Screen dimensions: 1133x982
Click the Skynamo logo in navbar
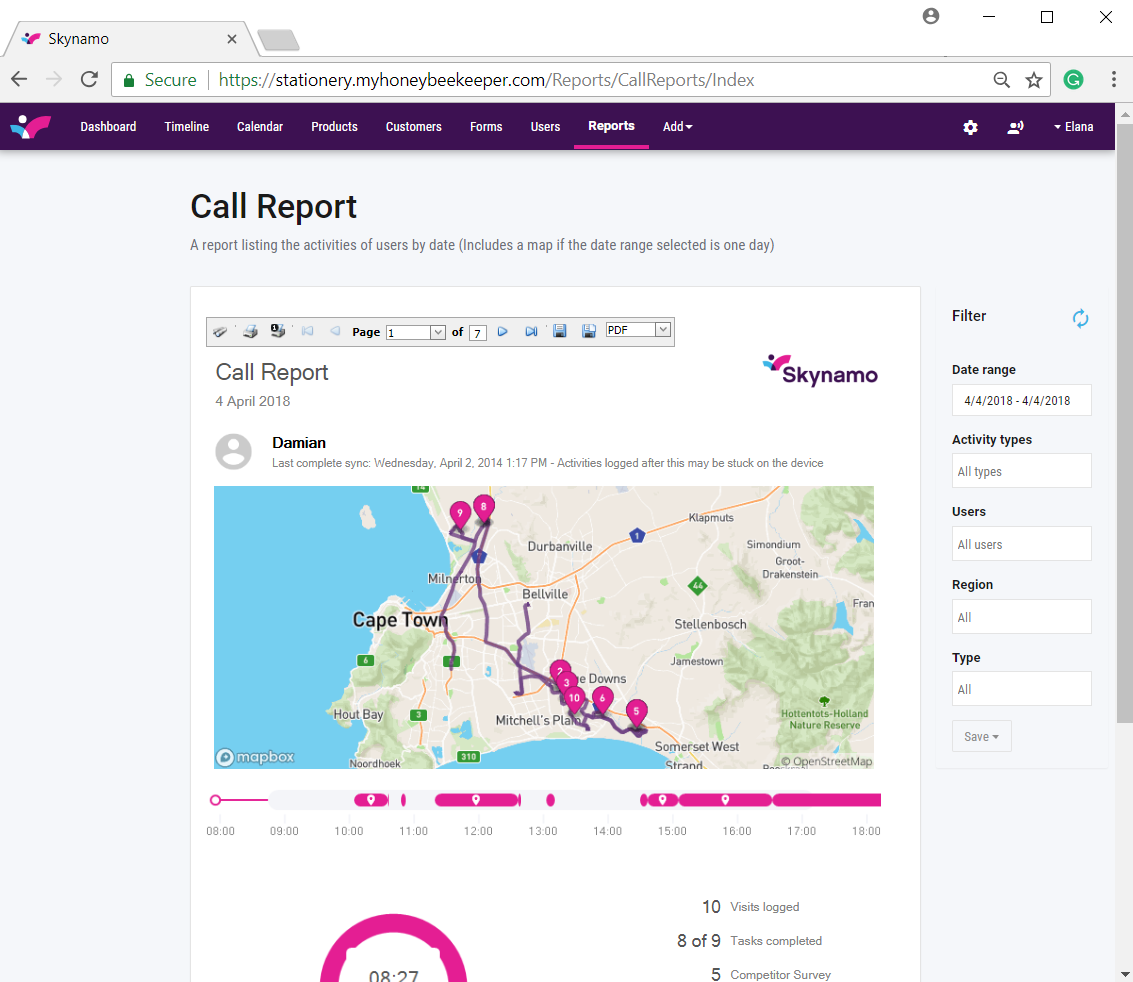[30, 126]
